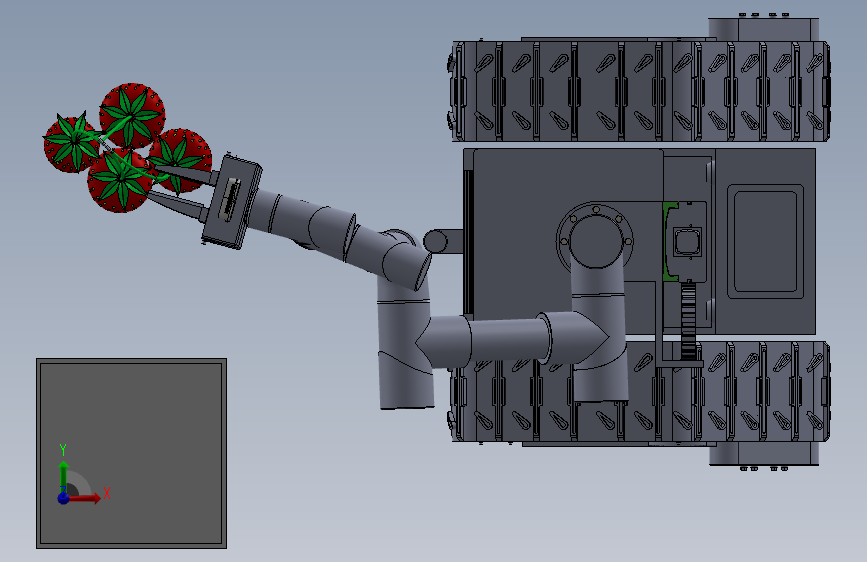This screenshot has width=867, height=562.
Task: Select the lower crawler track of the robot
Action: click(x=639, y=392)
